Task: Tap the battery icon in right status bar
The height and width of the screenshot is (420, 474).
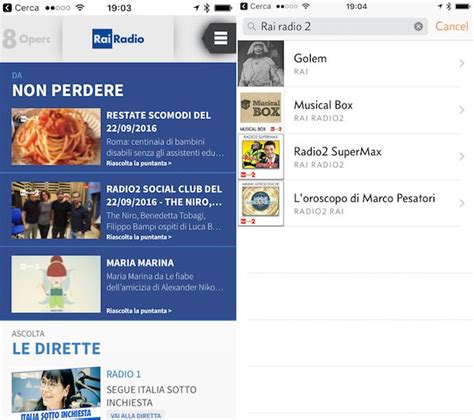Action: tap(463, 6)
